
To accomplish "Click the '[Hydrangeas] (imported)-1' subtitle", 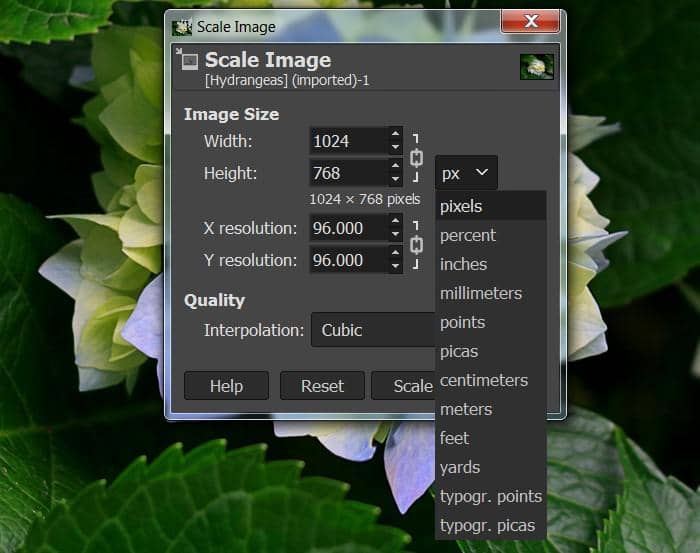I will pyautogui.click(x=287, y=81).
